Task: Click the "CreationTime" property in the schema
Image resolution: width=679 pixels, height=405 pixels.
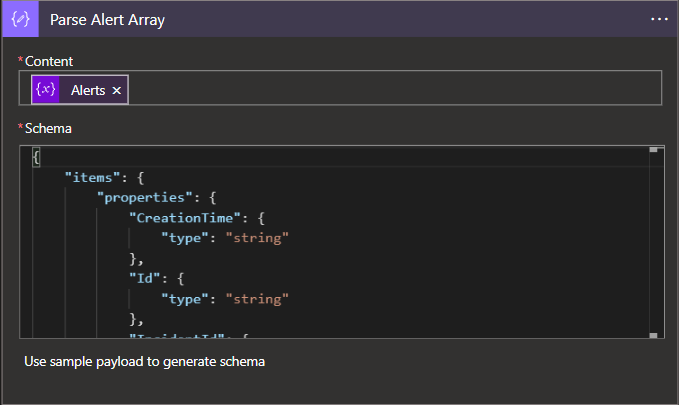Action: [185, 218]
